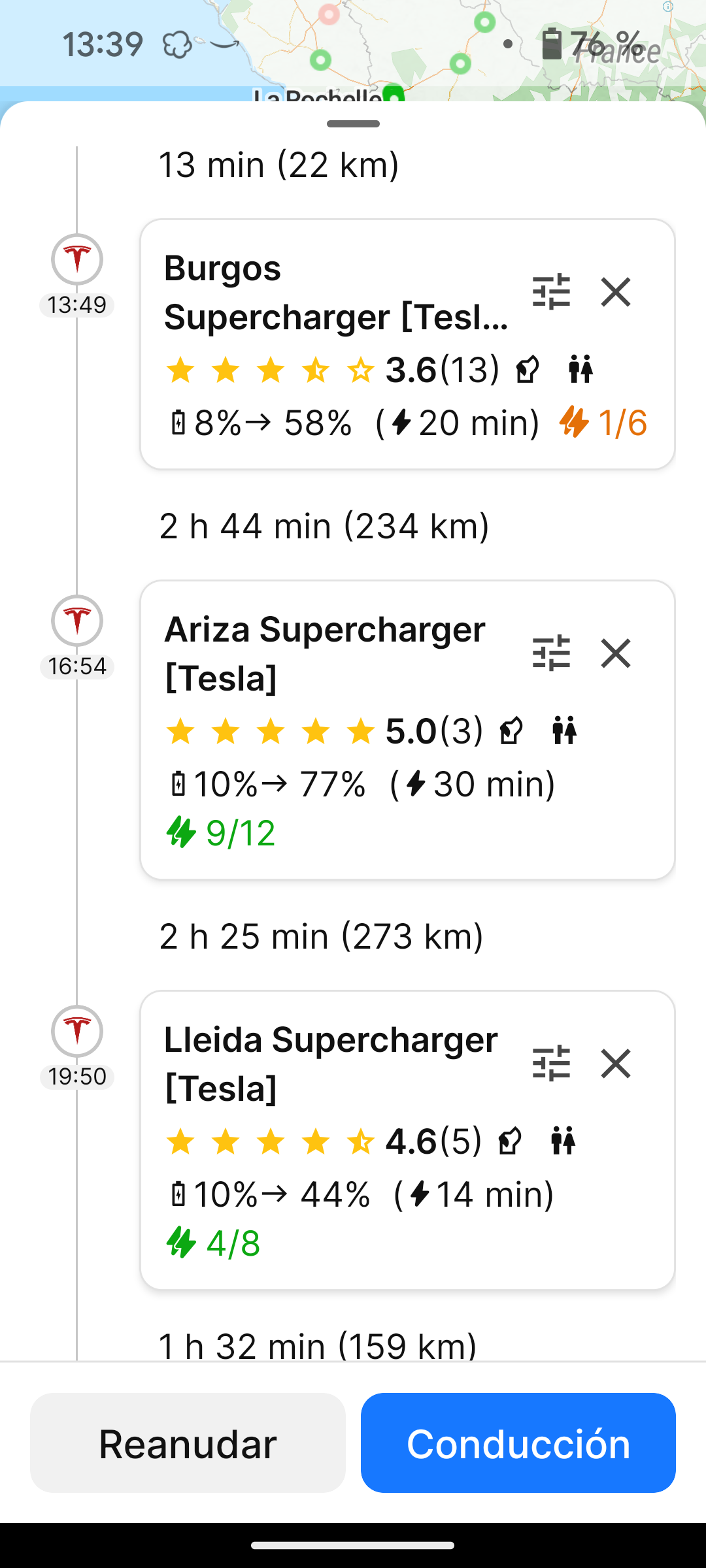Tap the restroom icon on Ariza card

coord(564,730)
